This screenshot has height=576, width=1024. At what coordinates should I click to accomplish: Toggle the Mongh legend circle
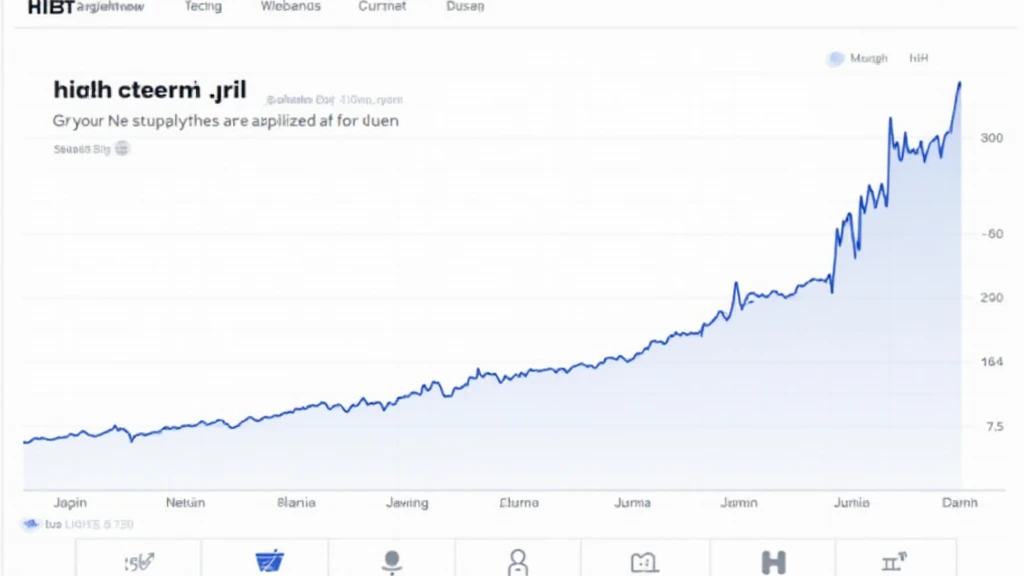point(835,59)
